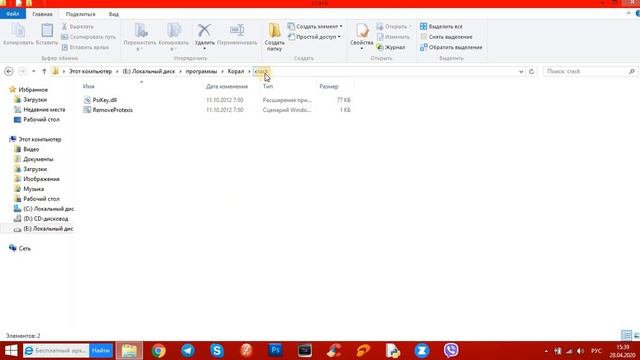Viewport: 640px width, 360px height.
Task: Open the Create item (Создать элемент) dropdown
Action: coord(314,27)
